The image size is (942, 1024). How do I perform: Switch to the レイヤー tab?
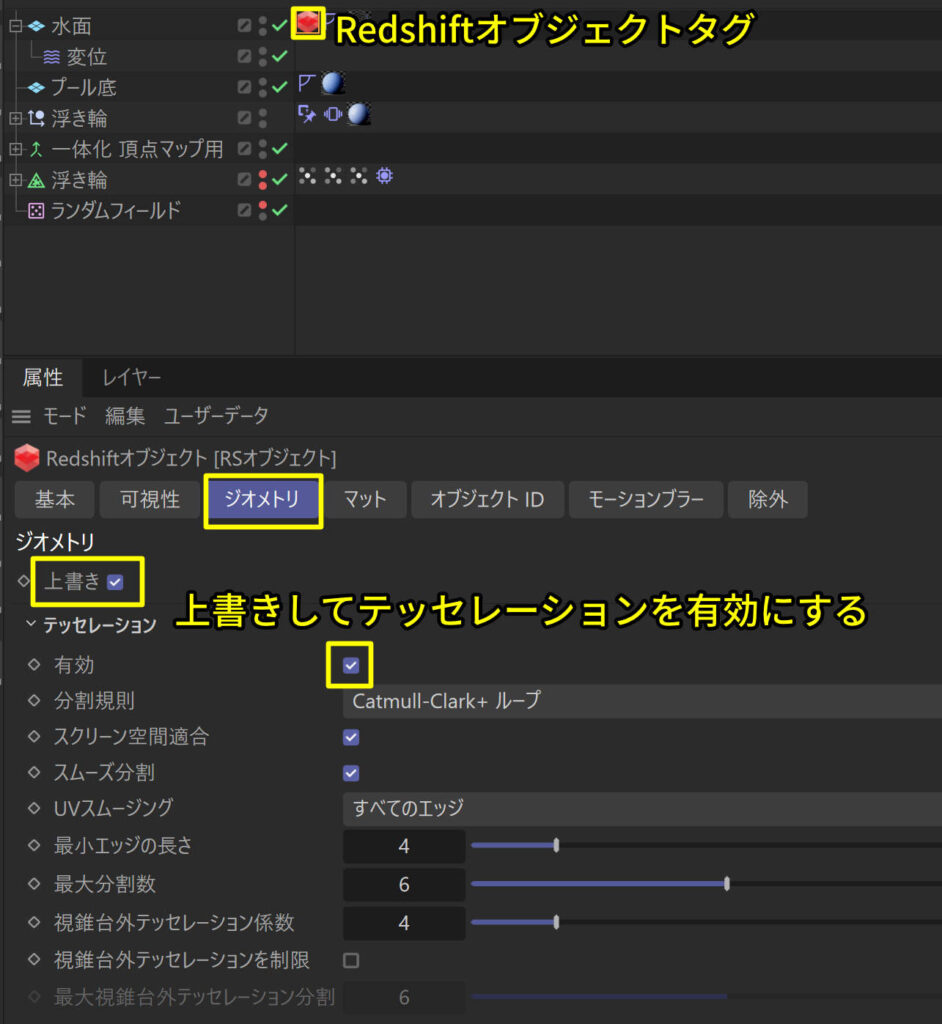point(131,377)
